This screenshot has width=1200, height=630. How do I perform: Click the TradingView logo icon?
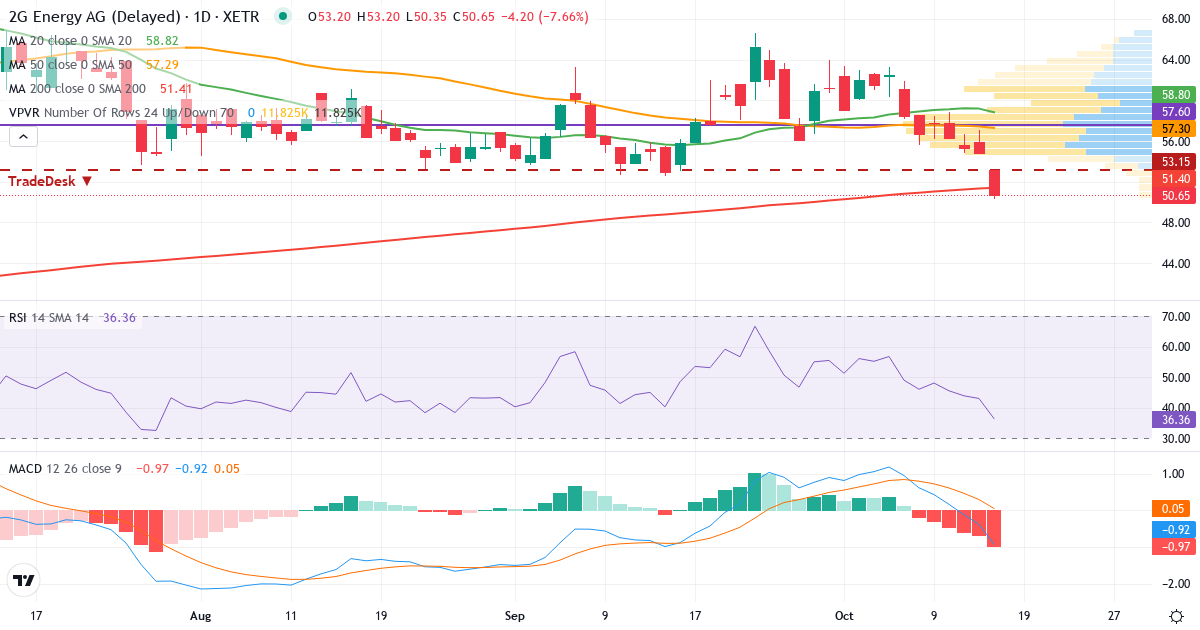coord(23,580)
